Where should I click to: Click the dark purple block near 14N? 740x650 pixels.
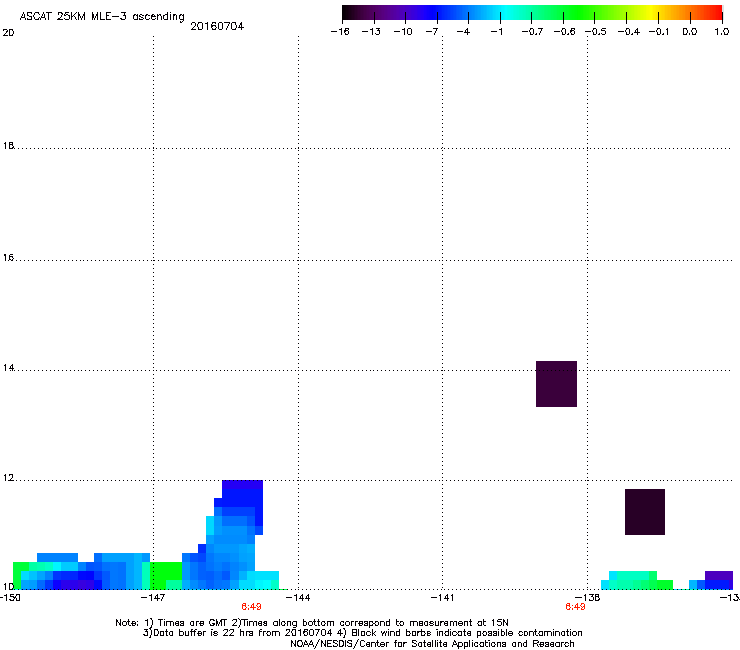556,384
